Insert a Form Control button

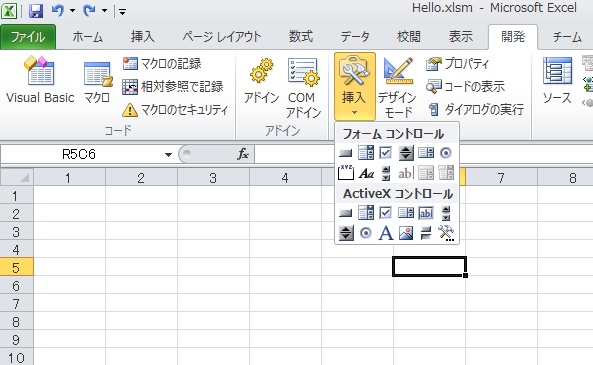coord(345,153)
